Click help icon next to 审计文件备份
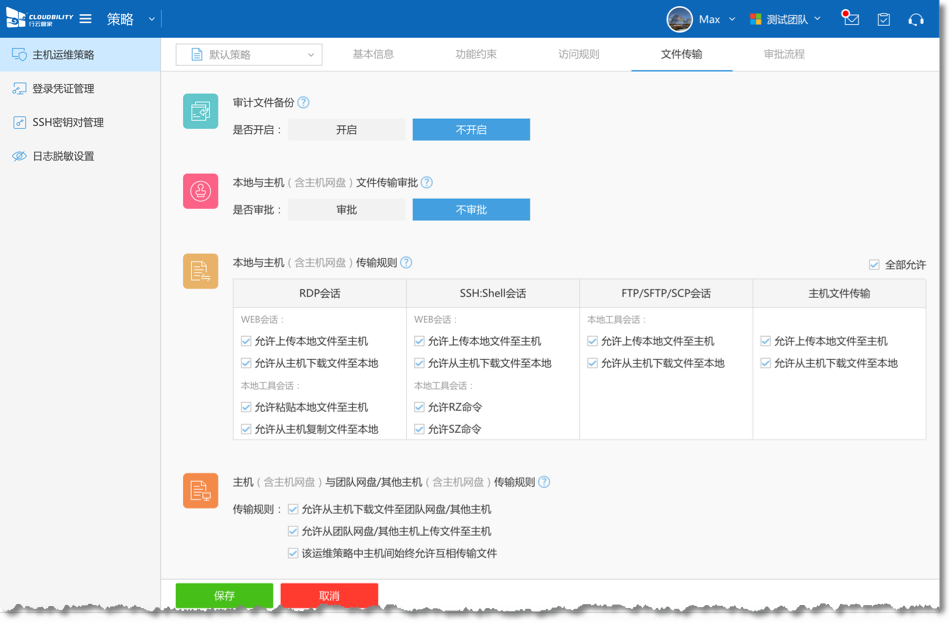The width and height of the screenshot is (950, 623). (304, 102)
